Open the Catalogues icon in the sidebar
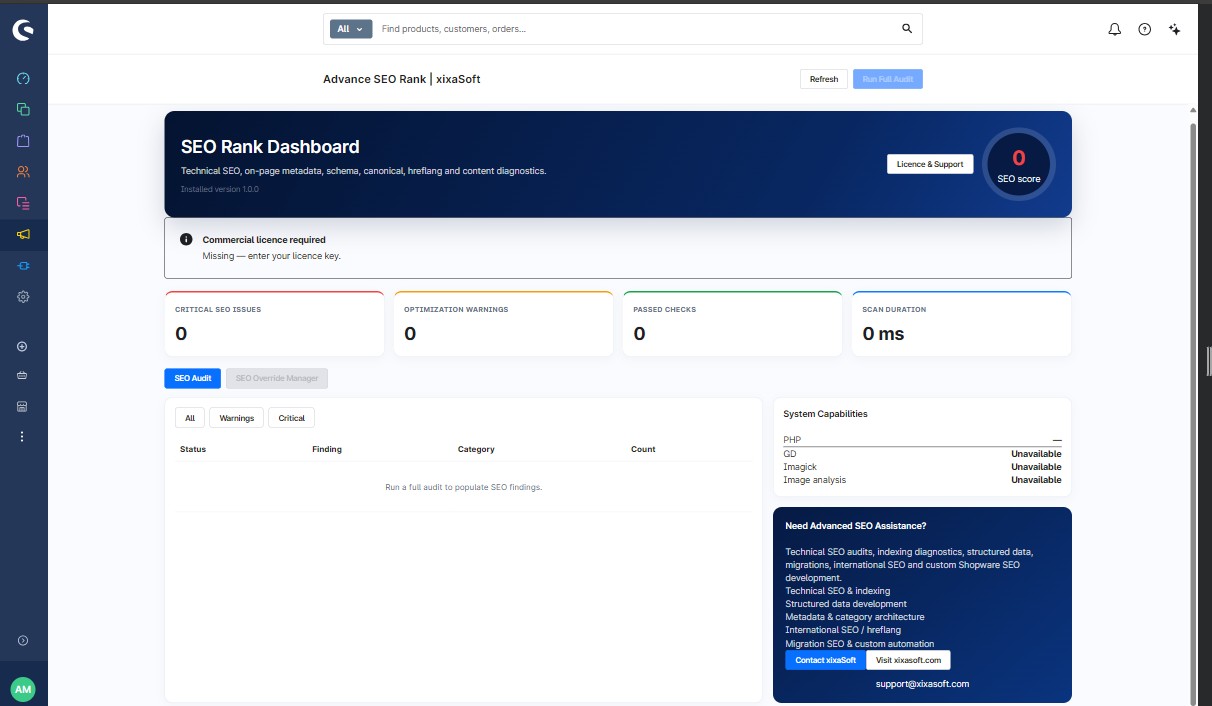 coord(23,109)
